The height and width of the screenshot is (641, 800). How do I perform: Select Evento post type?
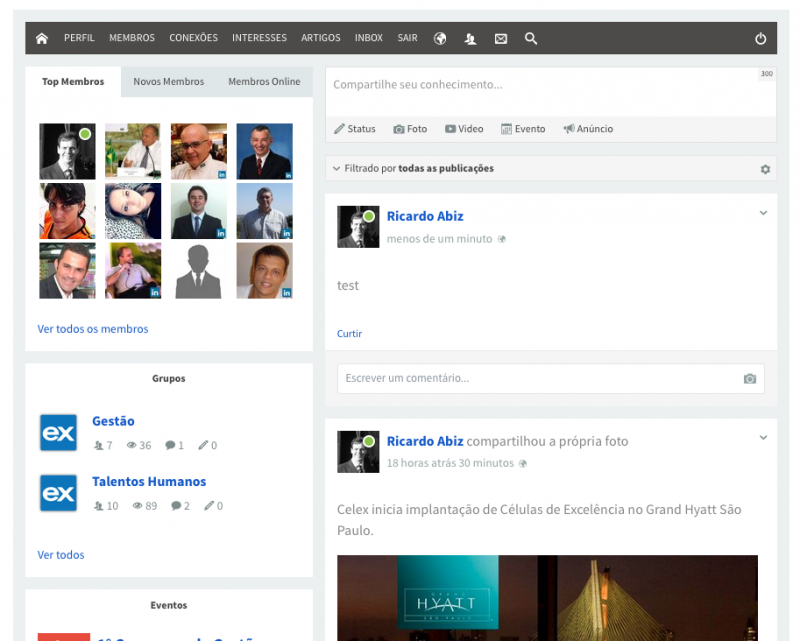[x=523, y=129]
